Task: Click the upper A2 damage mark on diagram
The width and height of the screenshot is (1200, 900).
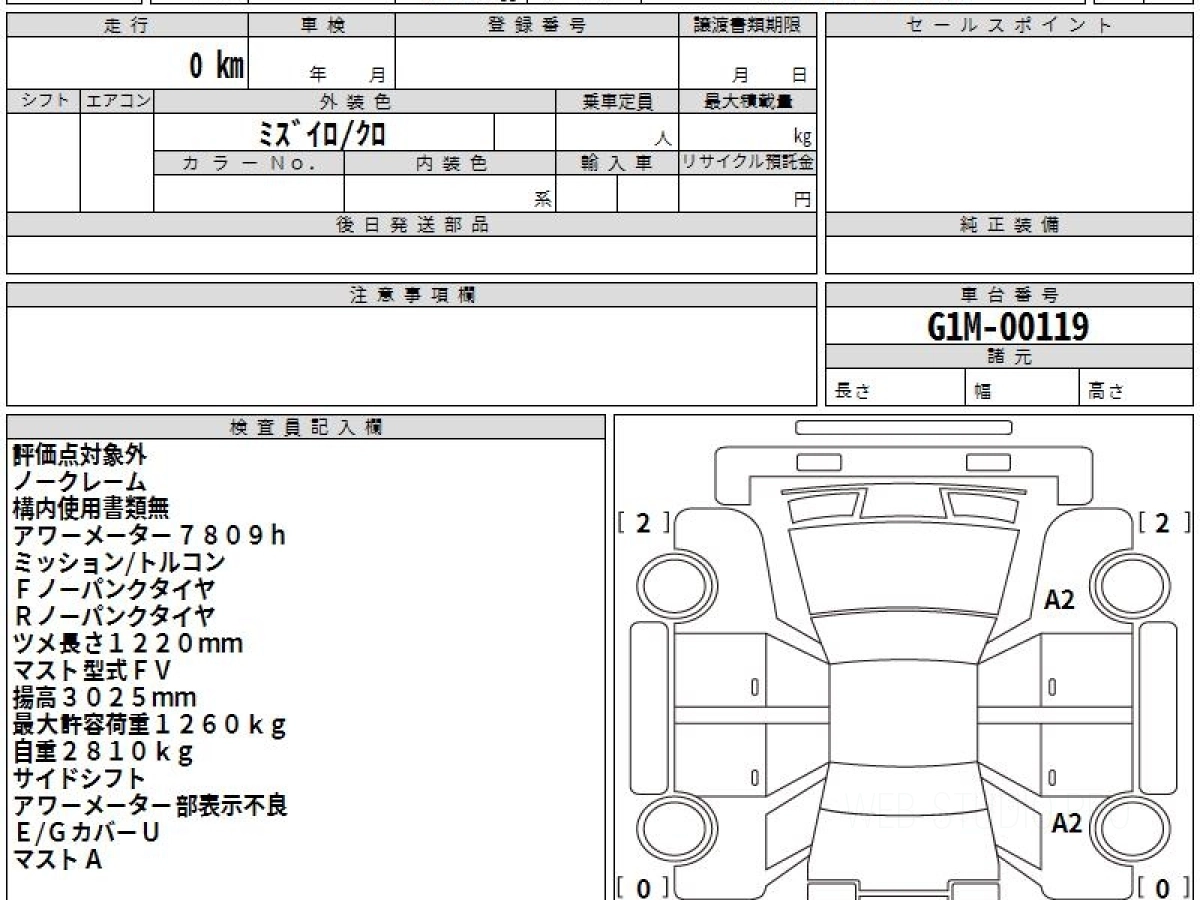Action: 1059,600
